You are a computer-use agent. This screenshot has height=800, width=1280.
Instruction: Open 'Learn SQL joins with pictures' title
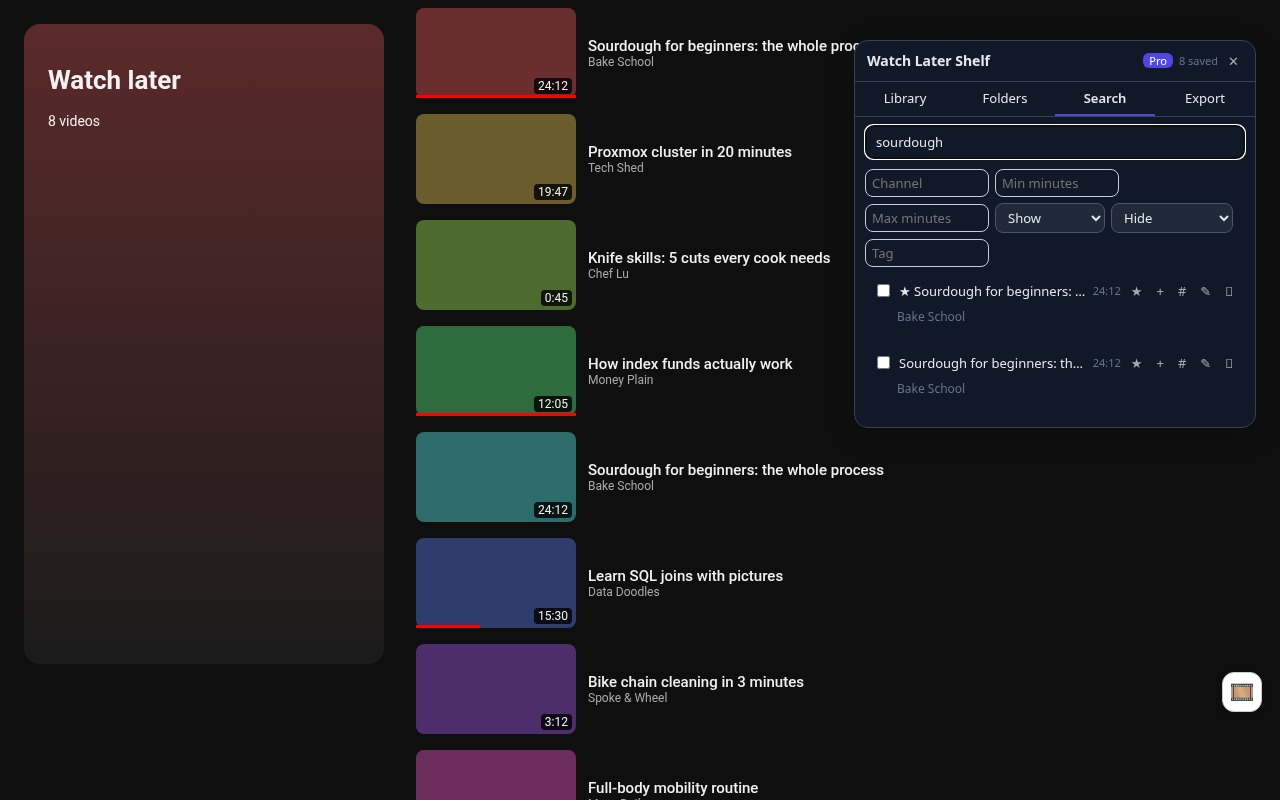pos(685,576)
